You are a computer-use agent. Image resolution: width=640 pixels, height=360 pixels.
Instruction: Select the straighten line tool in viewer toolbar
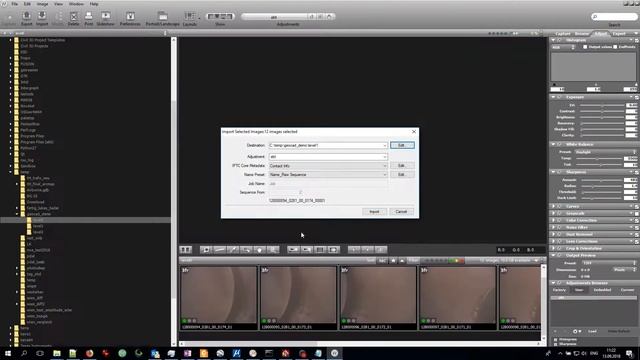pos(219,249)
